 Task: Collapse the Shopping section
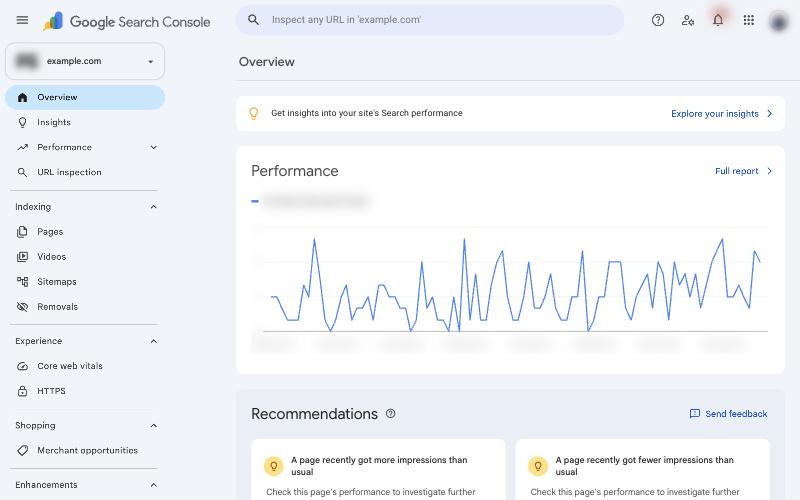[x=154, y=426]
